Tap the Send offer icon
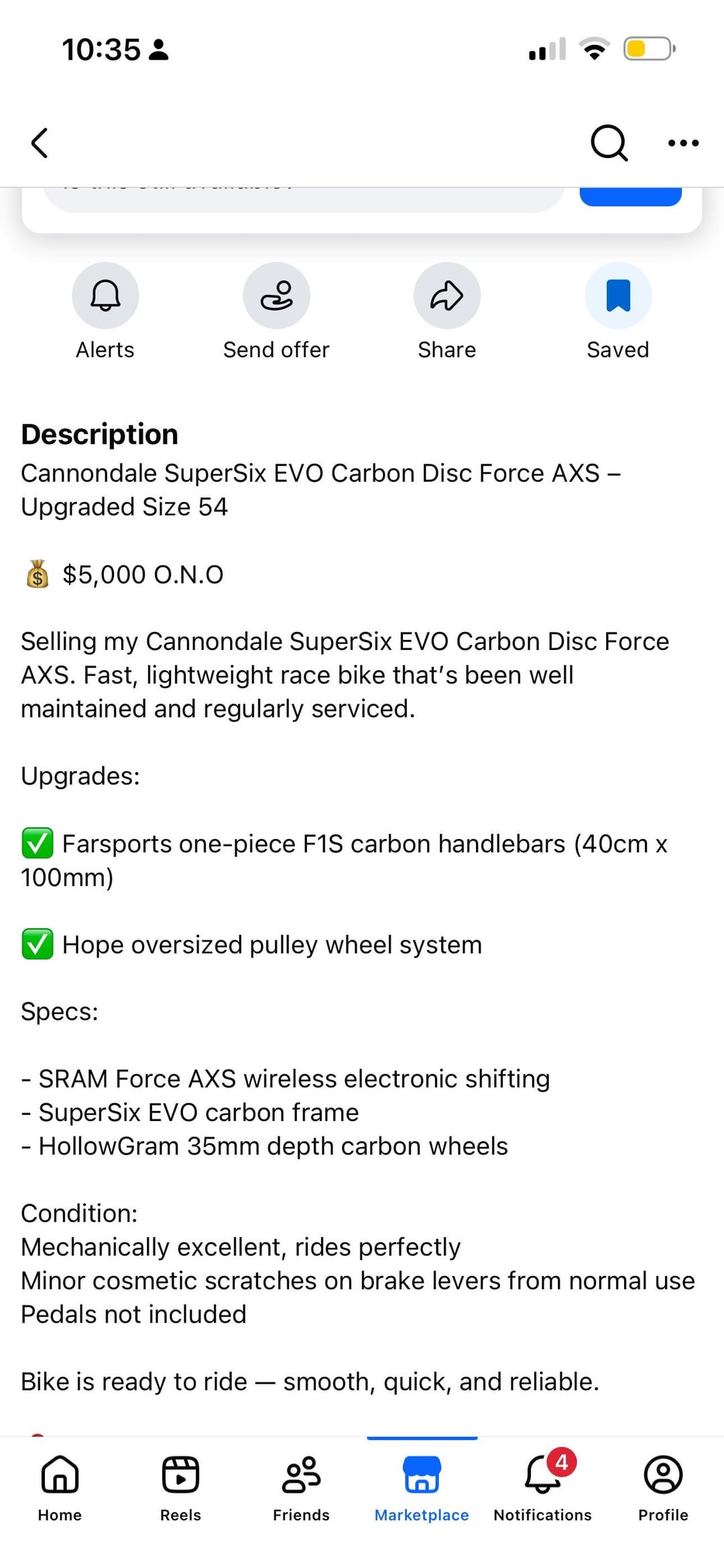The width and height of the screenshot is (724, 1568). [x=276, y=296]
